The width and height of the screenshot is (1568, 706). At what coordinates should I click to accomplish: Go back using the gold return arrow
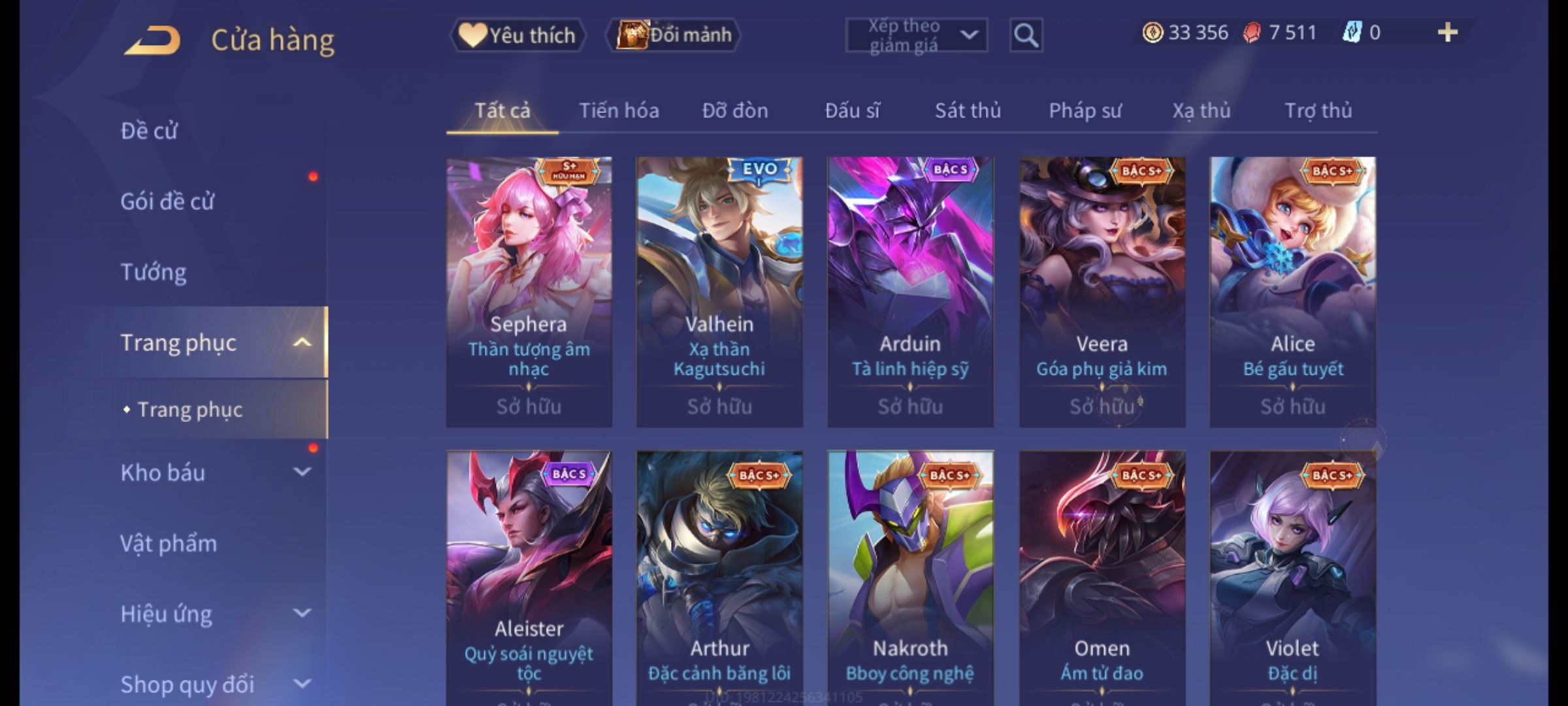point(152,40)
